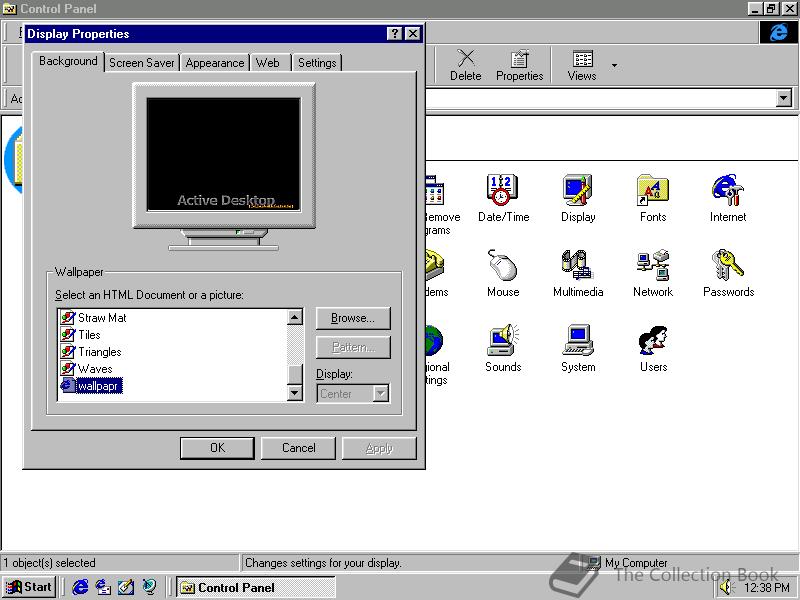The height and width of the screenshot is (600, 800).
Task: Click the Properties toolbar button
Action: [519, 65]
